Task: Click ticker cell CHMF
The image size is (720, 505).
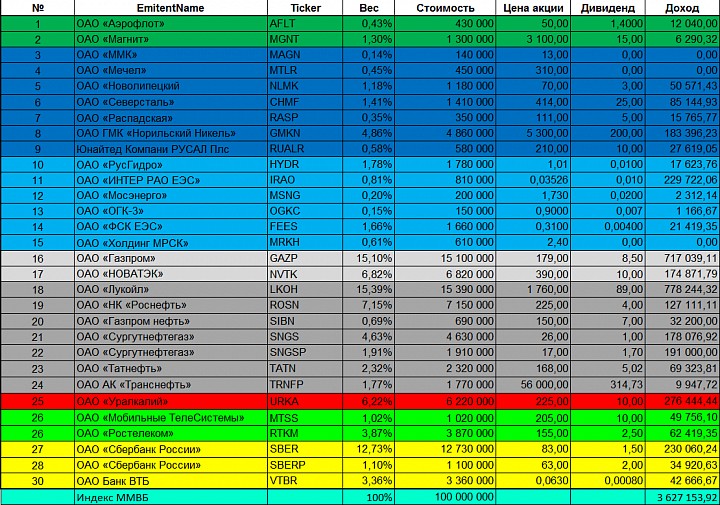Action: click(x=305, y=102)
